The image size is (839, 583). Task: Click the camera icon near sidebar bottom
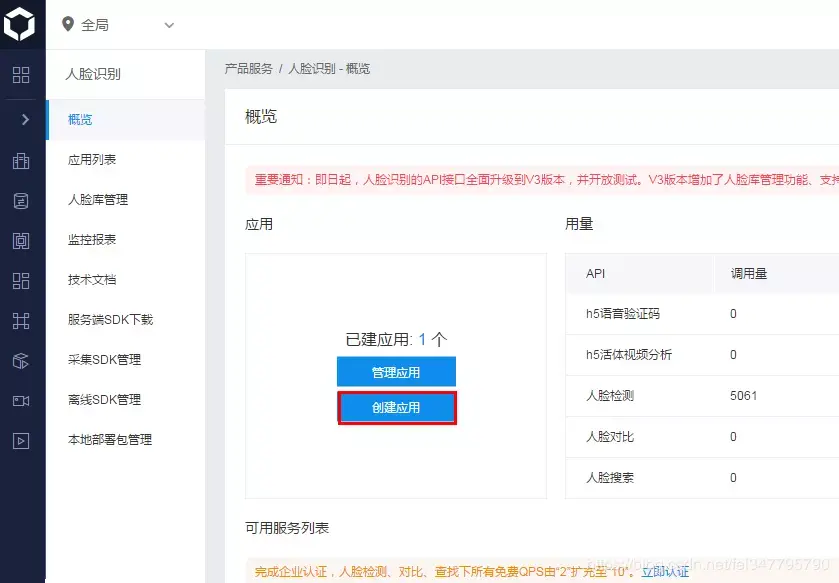tap(21, 400)
